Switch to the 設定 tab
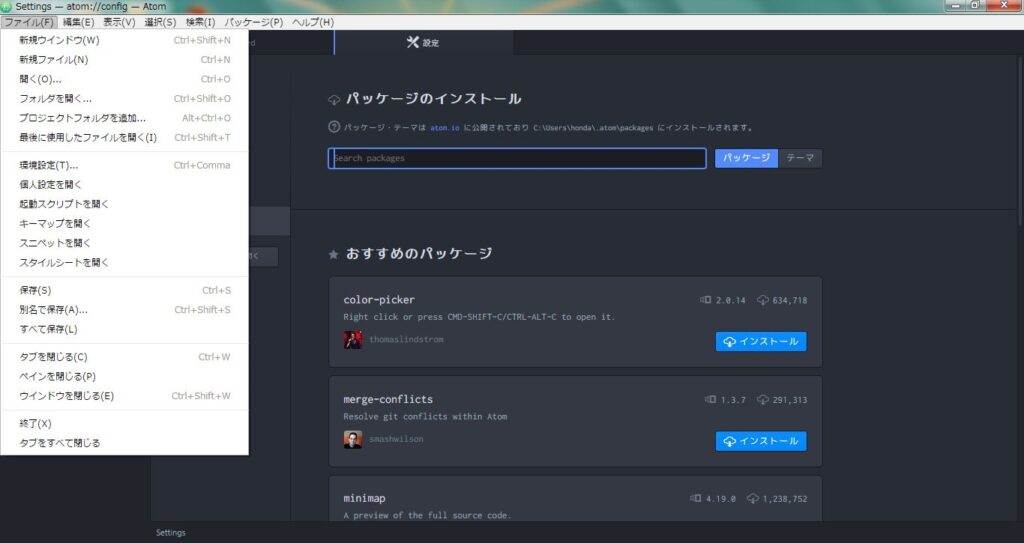 (423, 42)
